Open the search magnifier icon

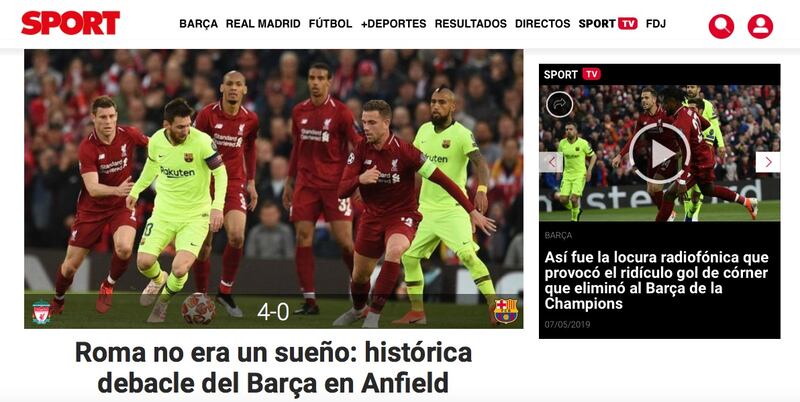721,26
